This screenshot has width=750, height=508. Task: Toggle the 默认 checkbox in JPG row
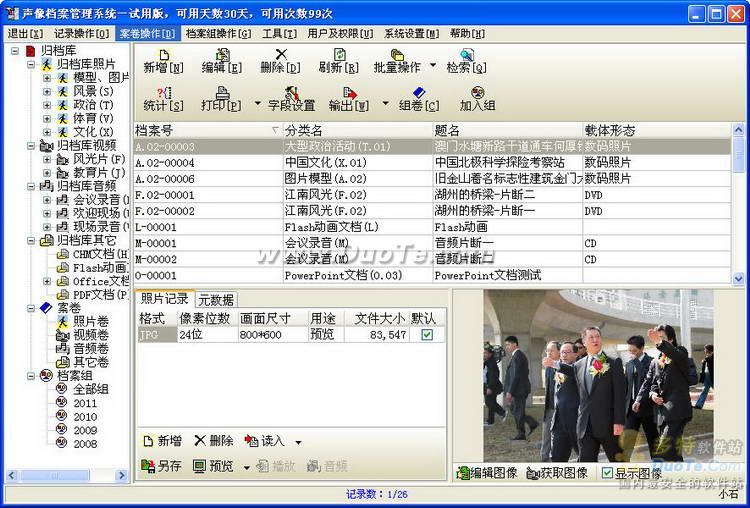(x=427, y=335)
